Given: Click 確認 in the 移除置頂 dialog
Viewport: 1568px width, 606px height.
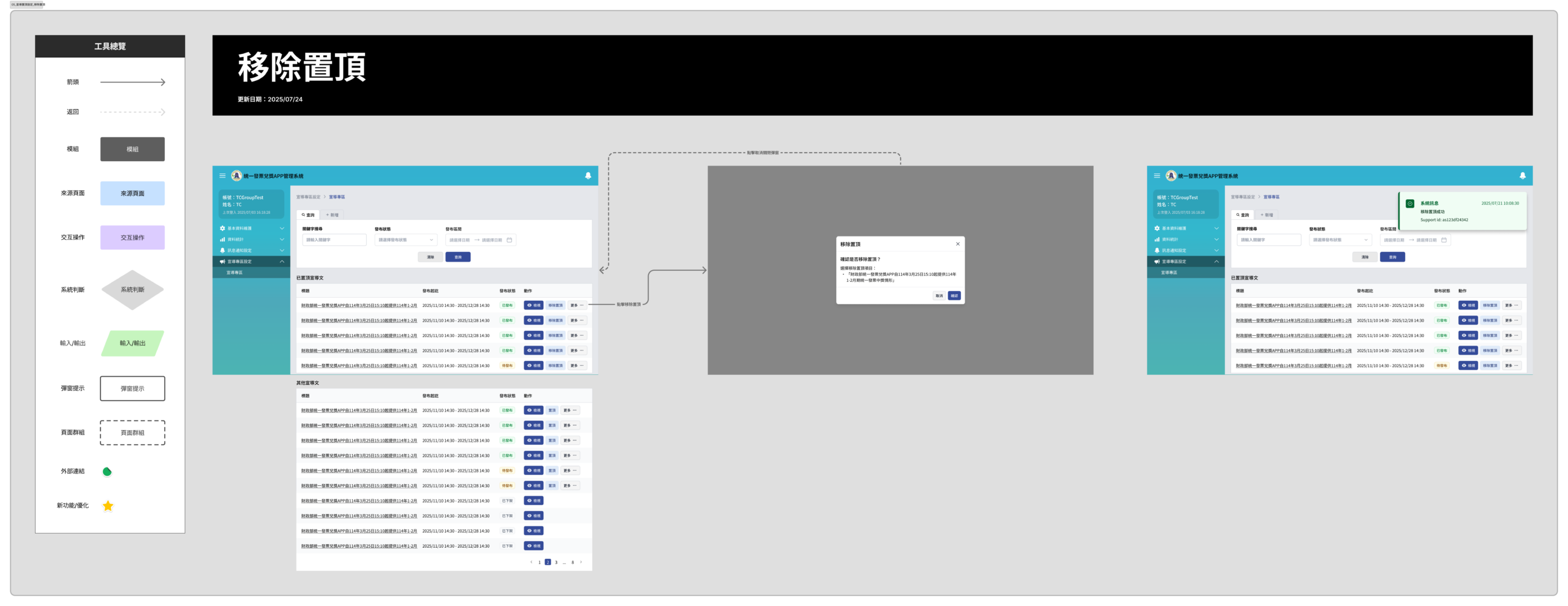Looking at the screenshot, I should coord(954,296).
